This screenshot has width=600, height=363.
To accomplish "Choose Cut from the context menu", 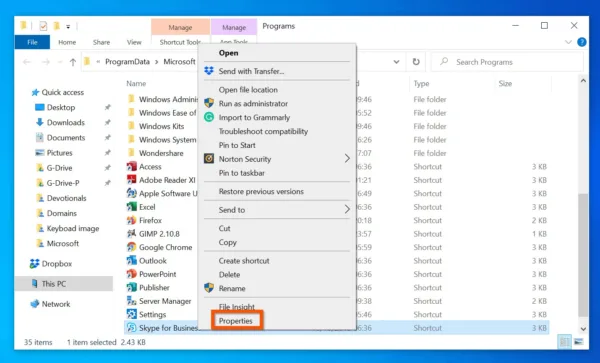I will [x=224, y=228].
